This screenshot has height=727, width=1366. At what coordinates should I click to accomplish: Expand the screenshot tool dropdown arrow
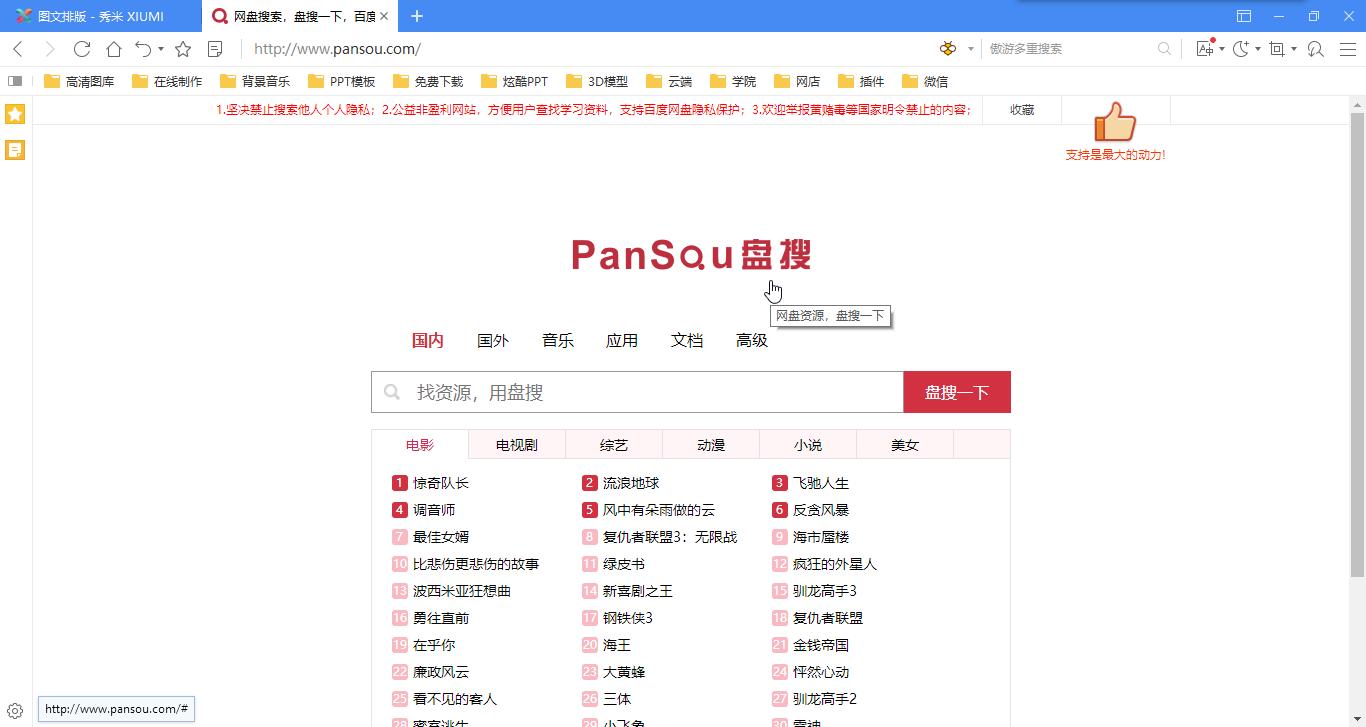[1293, 48]
